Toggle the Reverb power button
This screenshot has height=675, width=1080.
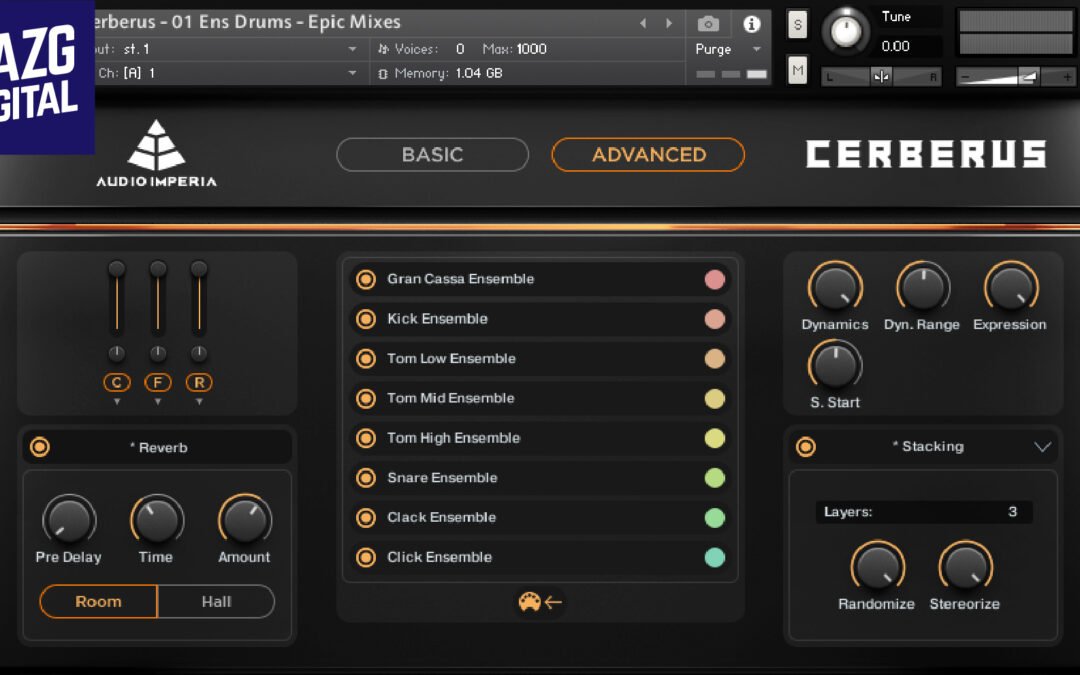[x=40, y=447]
